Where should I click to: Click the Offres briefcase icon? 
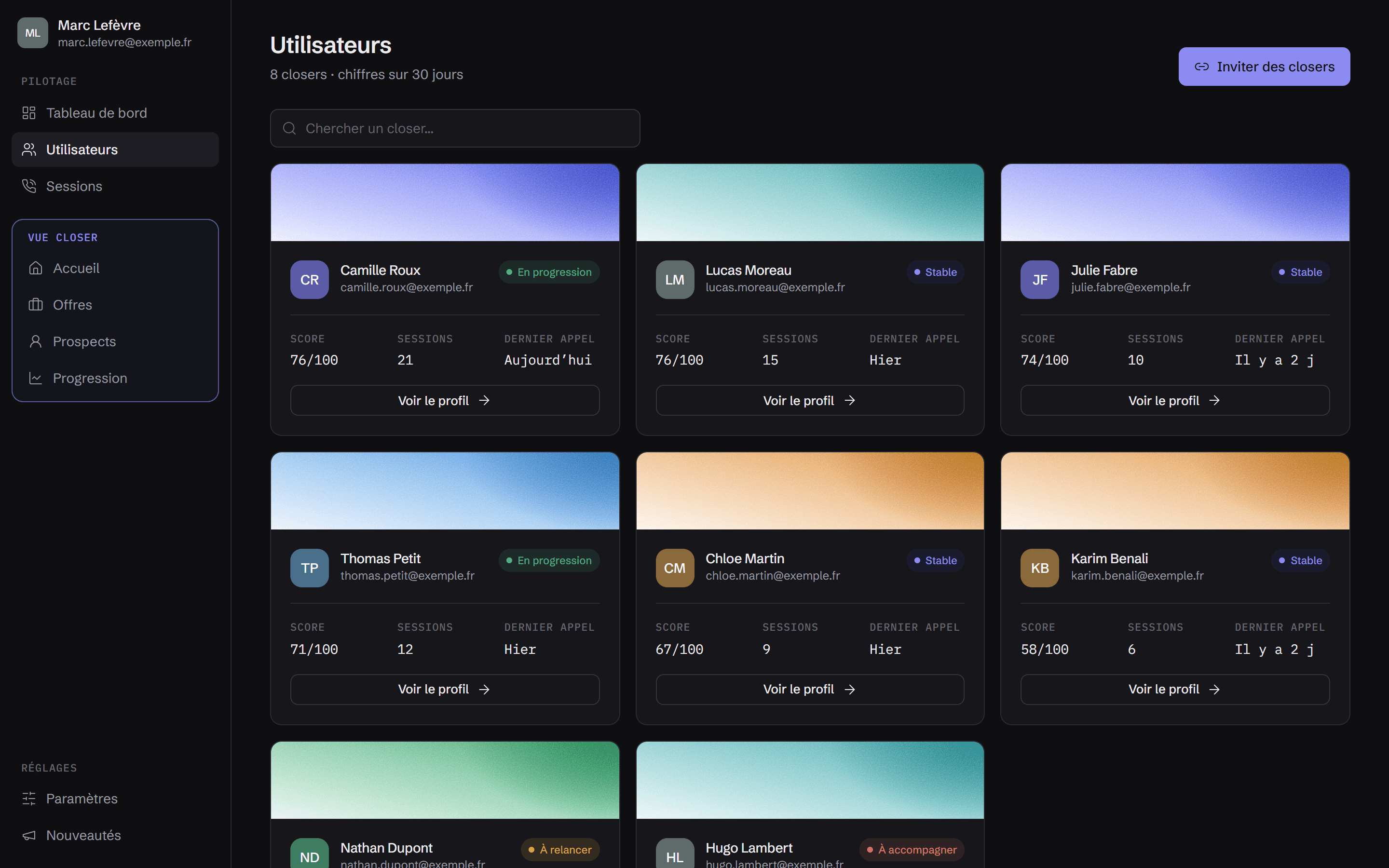click(x=36, y=305)
